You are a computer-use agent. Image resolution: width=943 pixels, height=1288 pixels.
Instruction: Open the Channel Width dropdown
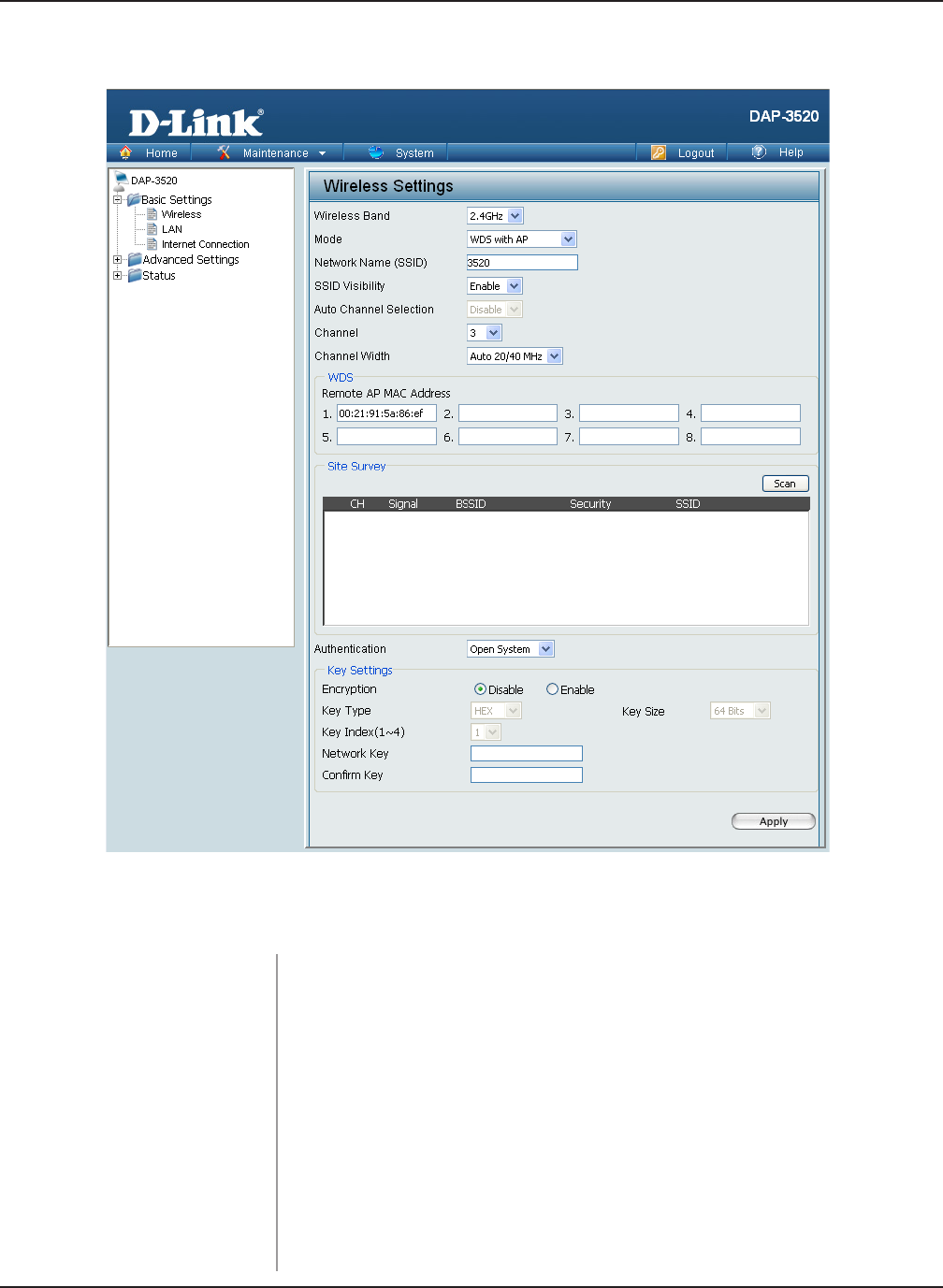pos(515,356)
